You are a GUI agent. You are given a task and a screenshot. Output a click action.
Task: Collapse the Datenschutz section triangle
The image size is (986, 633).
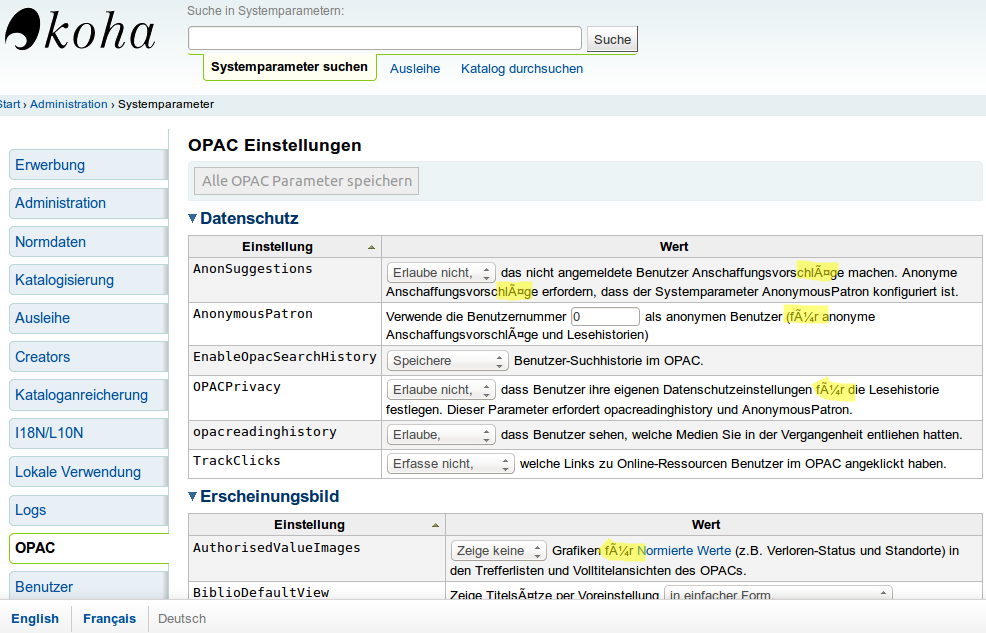(193, 218)
